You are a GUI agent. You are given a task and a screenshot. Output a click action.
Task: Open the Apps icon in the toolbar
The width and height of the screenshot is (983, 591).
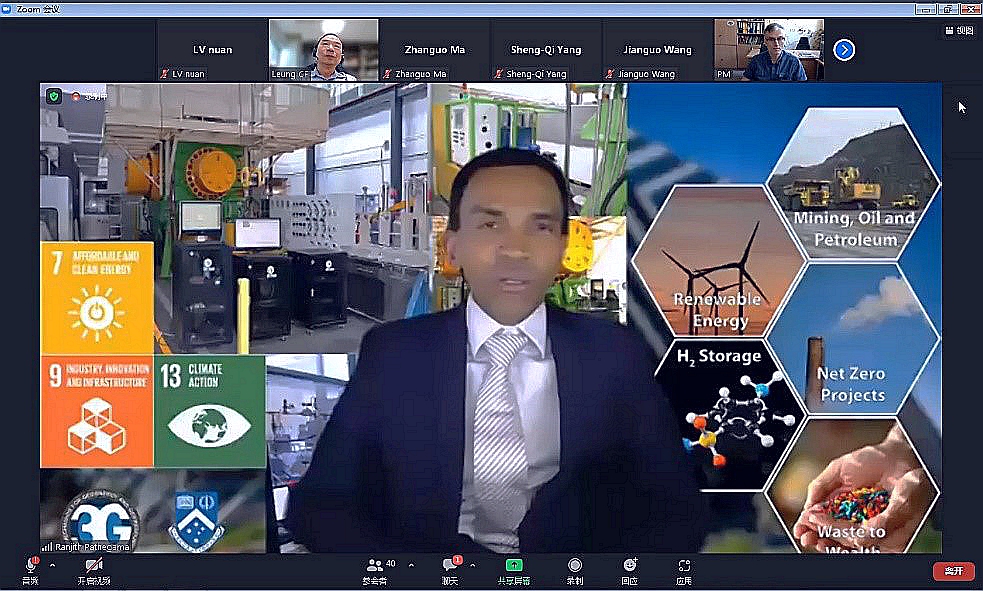[684, 567]
